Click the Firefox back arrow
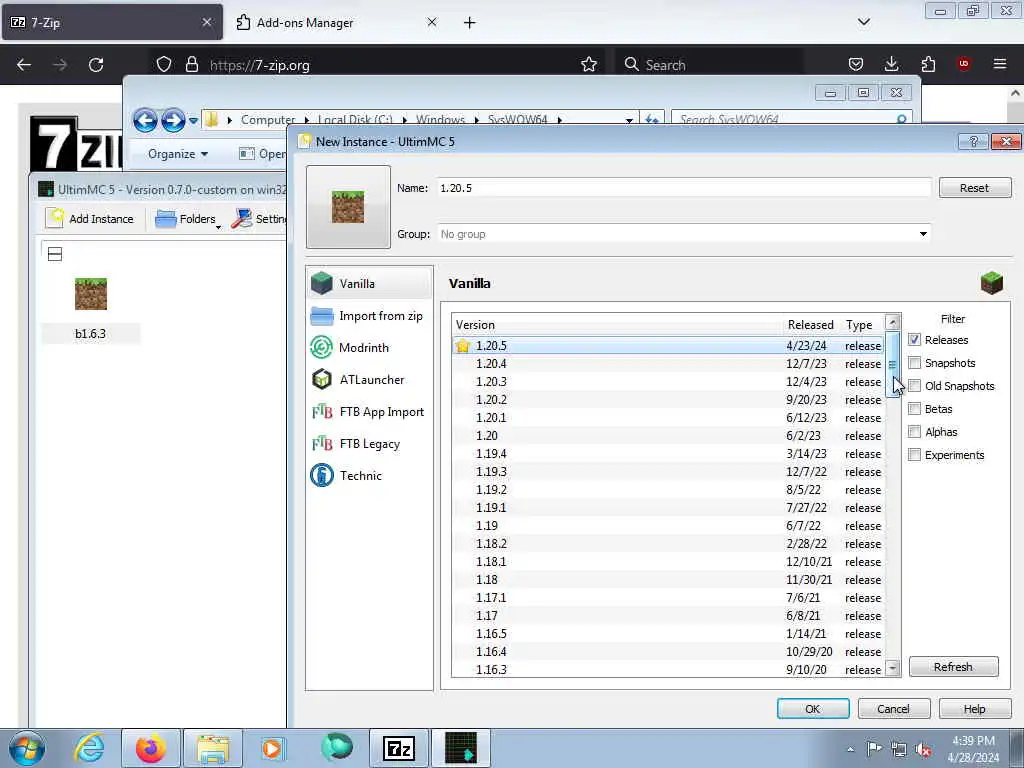This screenshot has width=1024, height=768. [x=24, y=65]
